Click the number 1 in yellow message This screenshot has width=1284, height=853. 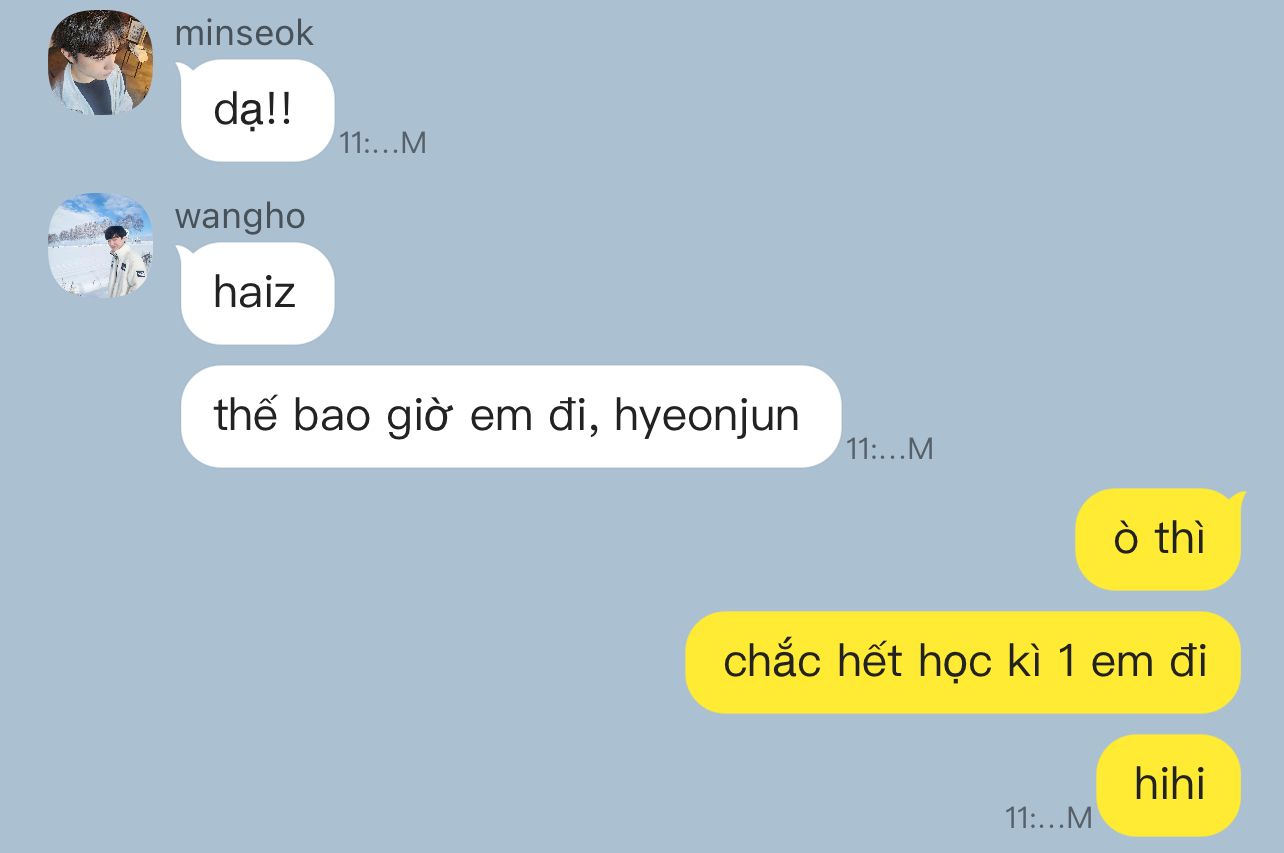[1065, 663]
